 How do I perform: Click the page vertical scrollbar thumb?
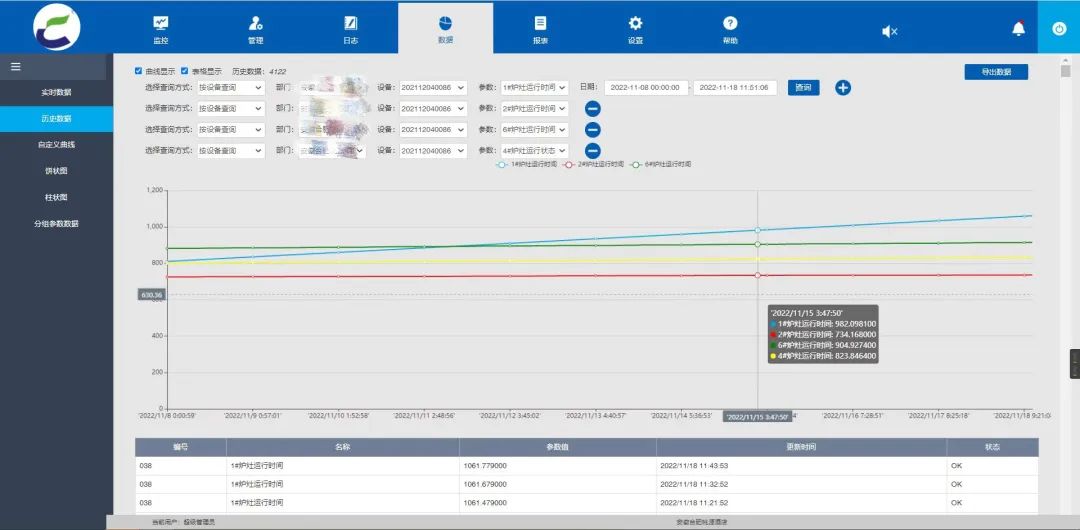1066,71
